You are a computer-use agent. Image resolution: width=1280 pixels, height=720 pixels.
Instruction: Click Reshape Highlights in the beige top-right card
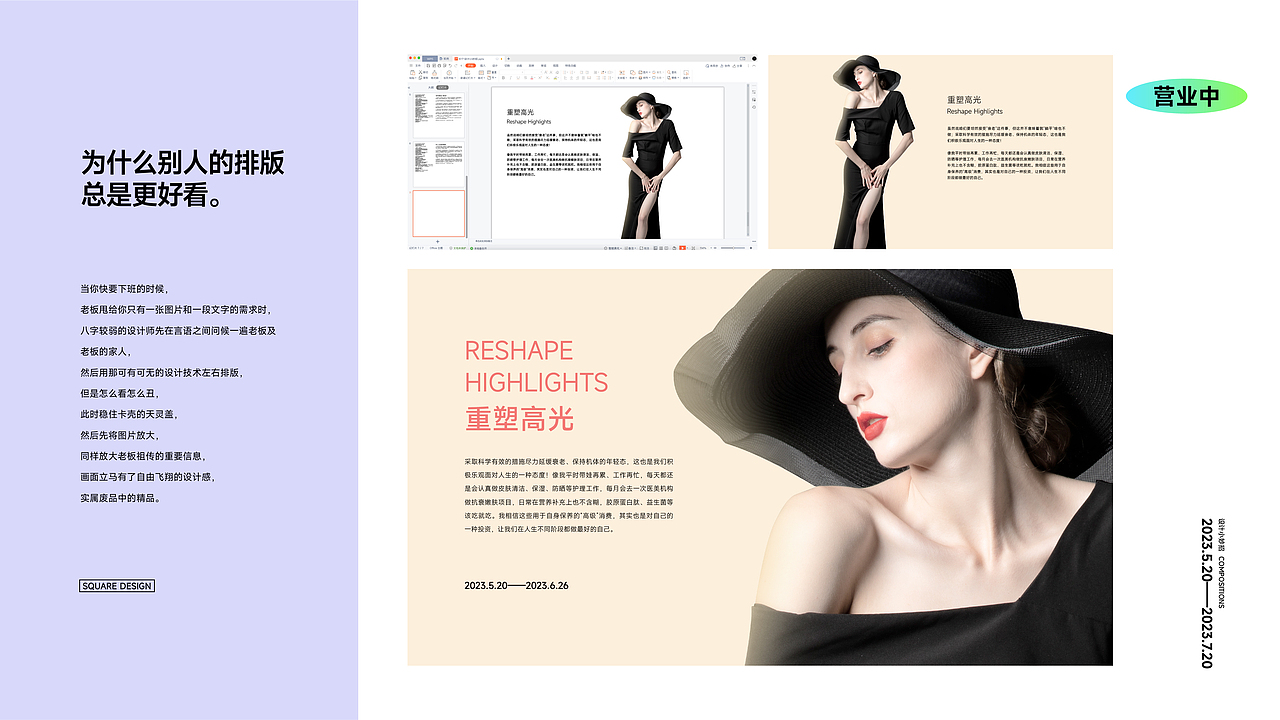(974, 111)
